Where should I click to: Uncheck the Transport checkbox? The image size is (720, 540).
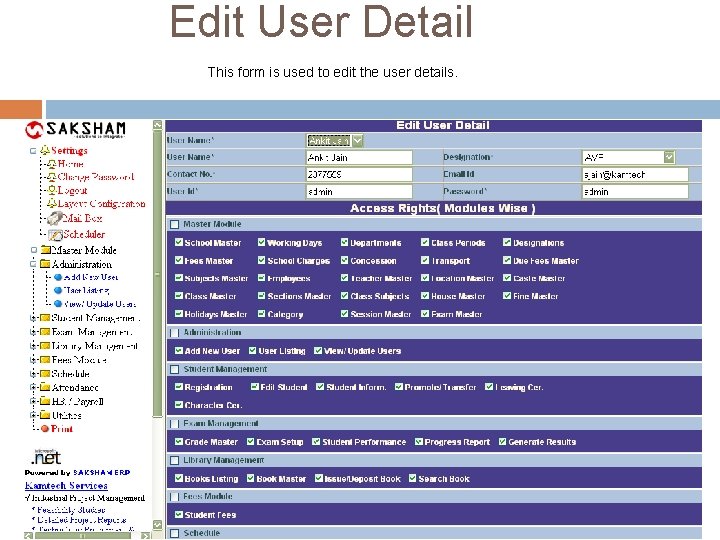point(425,260)
